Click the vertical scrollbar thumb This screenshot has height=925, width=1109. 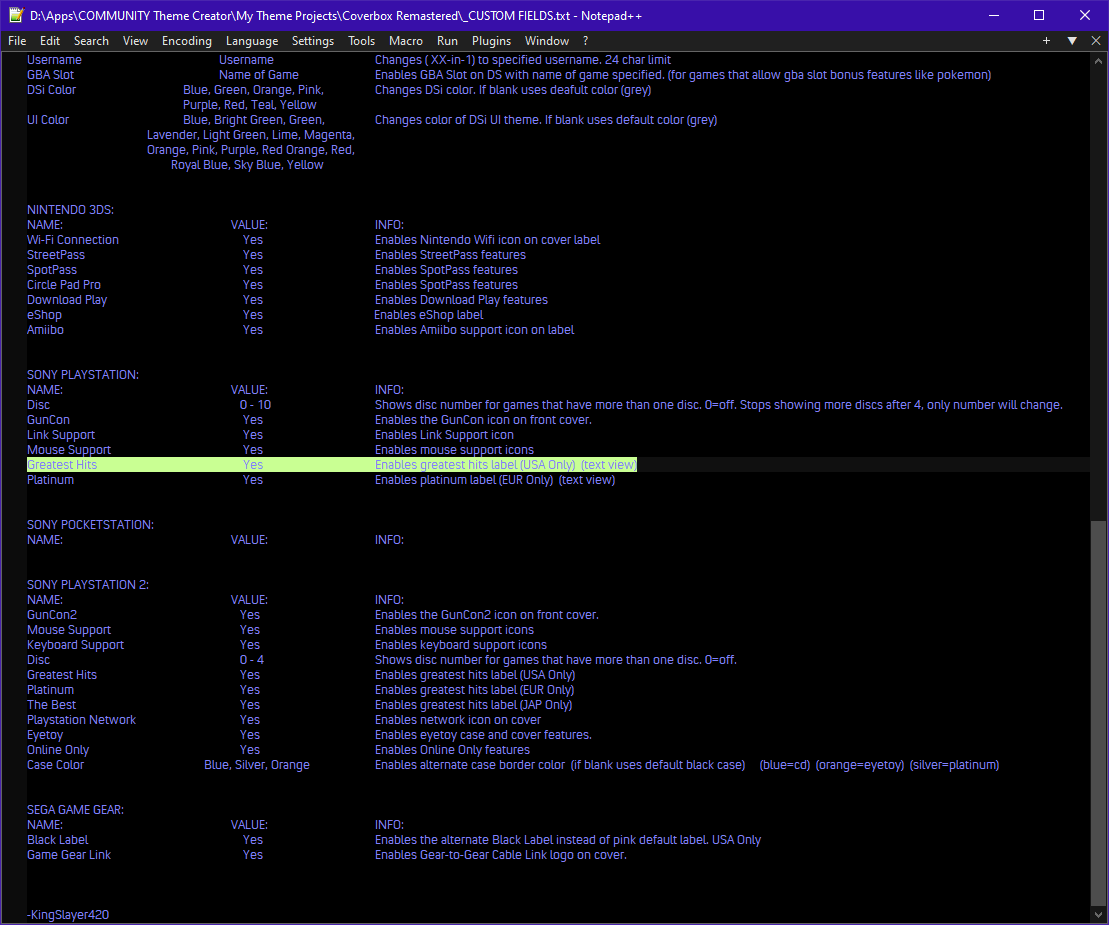(1098, 713)
